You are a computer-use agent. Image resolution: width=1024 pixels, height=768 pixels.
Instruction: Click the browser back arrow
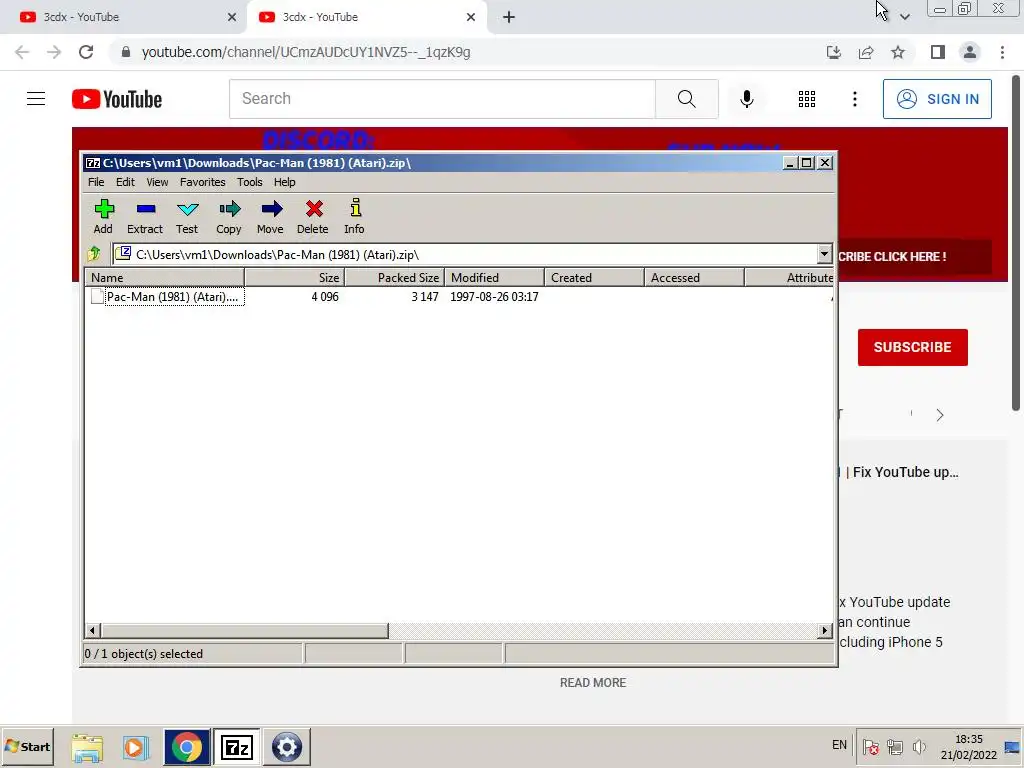22,52
